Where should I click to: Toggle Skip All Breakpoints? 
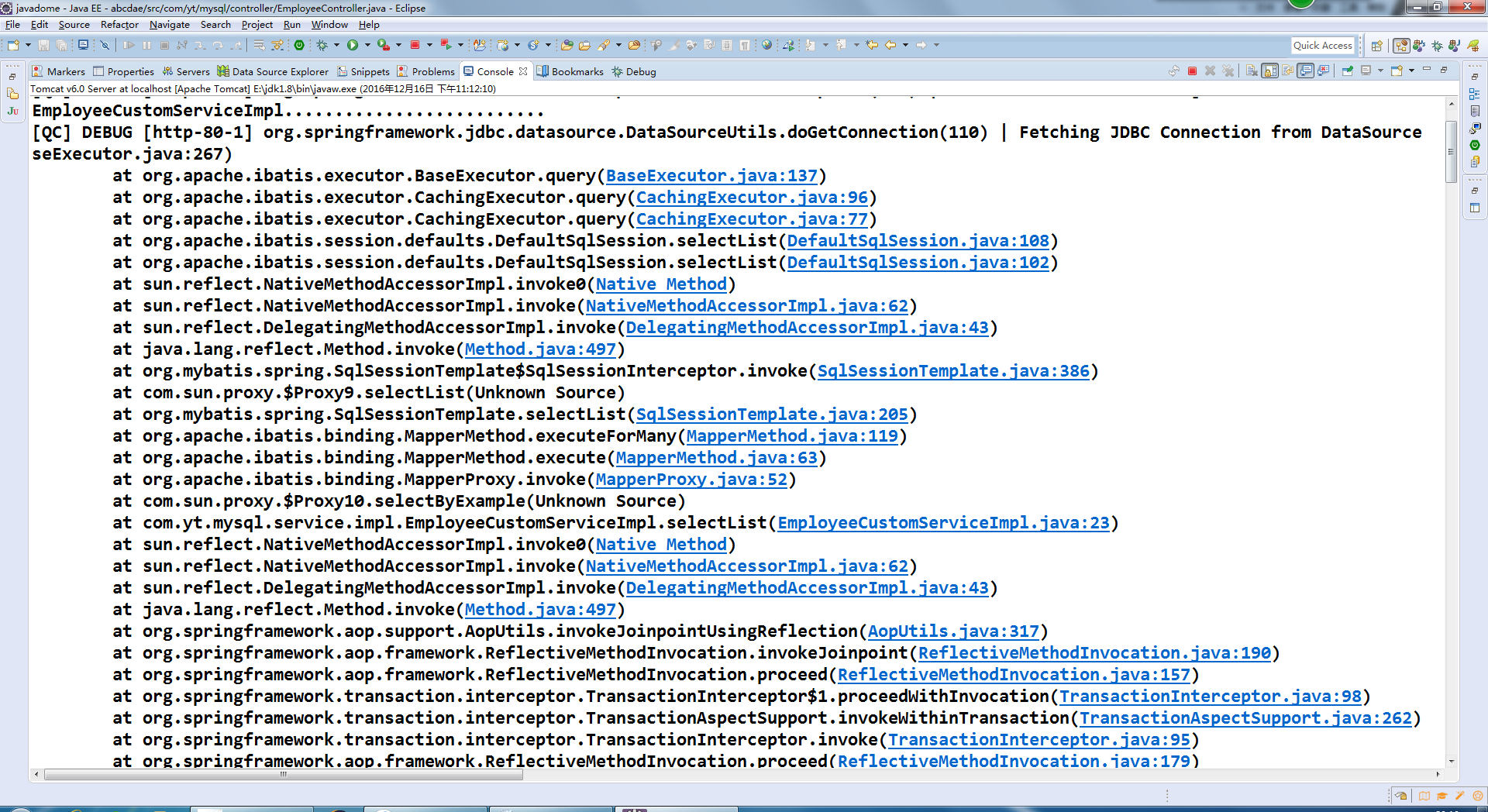105,45
